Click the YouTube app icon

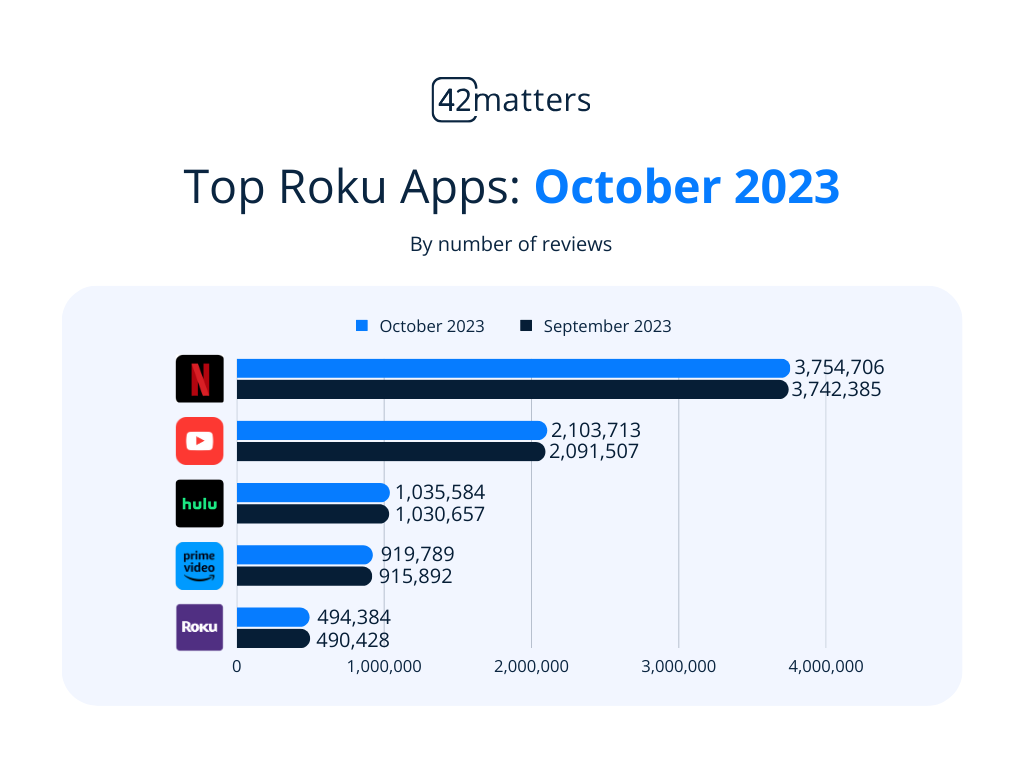[200, 441]
